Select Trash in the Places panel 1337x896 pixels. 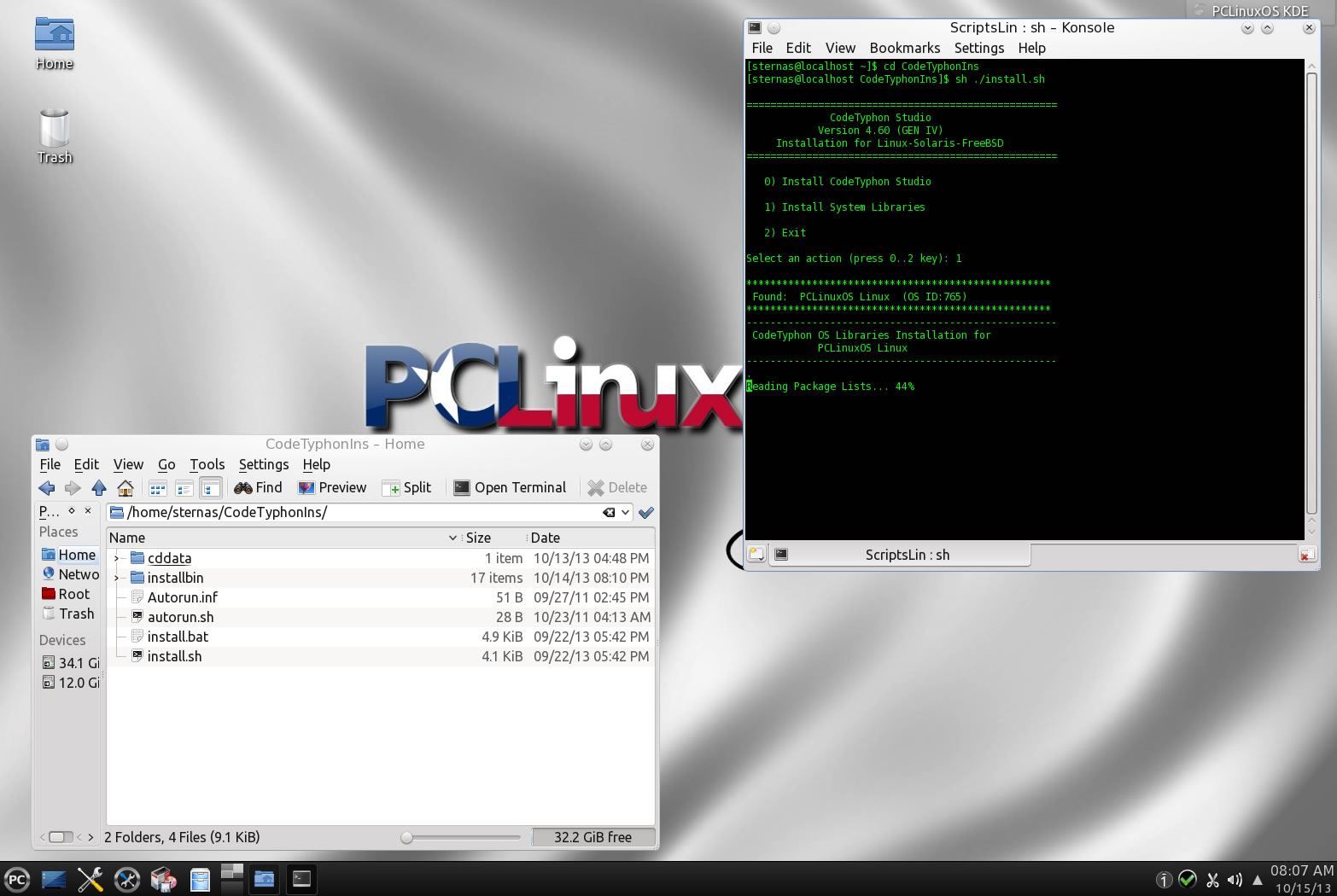[69, 614]
